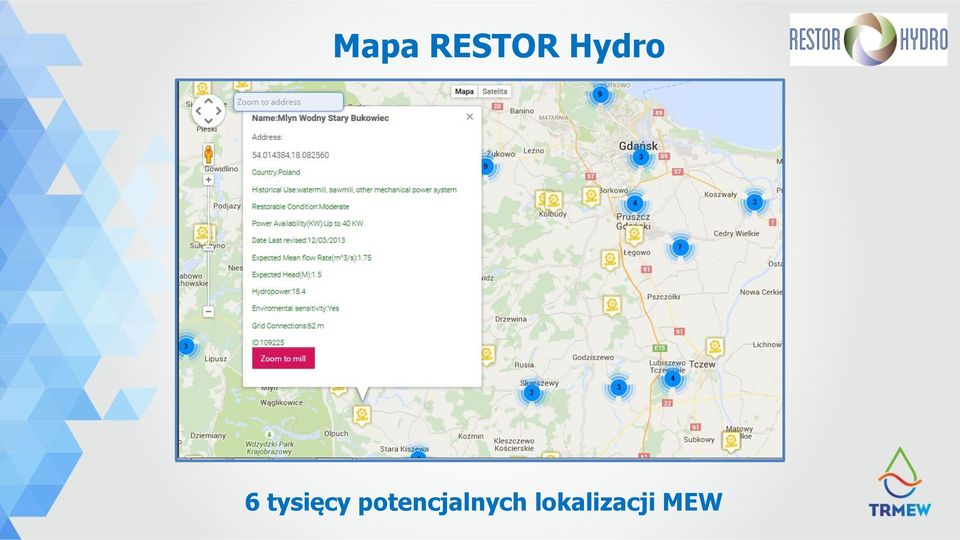Select yellow mill marker near Subkowy
This screenshot has width=960, height=540.
[730, 441]
